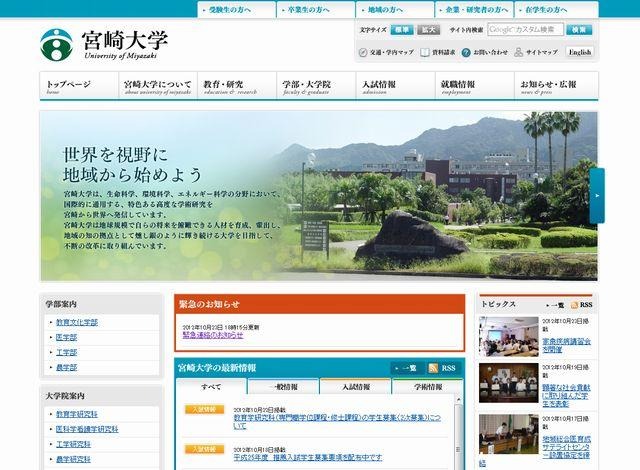Open the 平成25年度 推薦入試学生募集要項 news link
This screenshot has height=470, width=640.
pyautogui.click(x=308, y=457)
